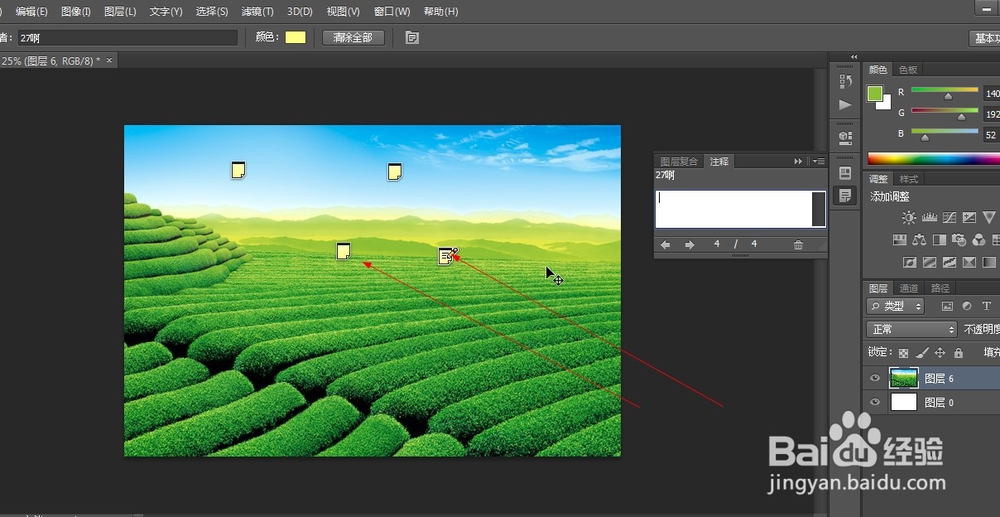Add a Photo Filter adjustment
The width and height of the screenshot is (1000, 517).
(959, 240)
